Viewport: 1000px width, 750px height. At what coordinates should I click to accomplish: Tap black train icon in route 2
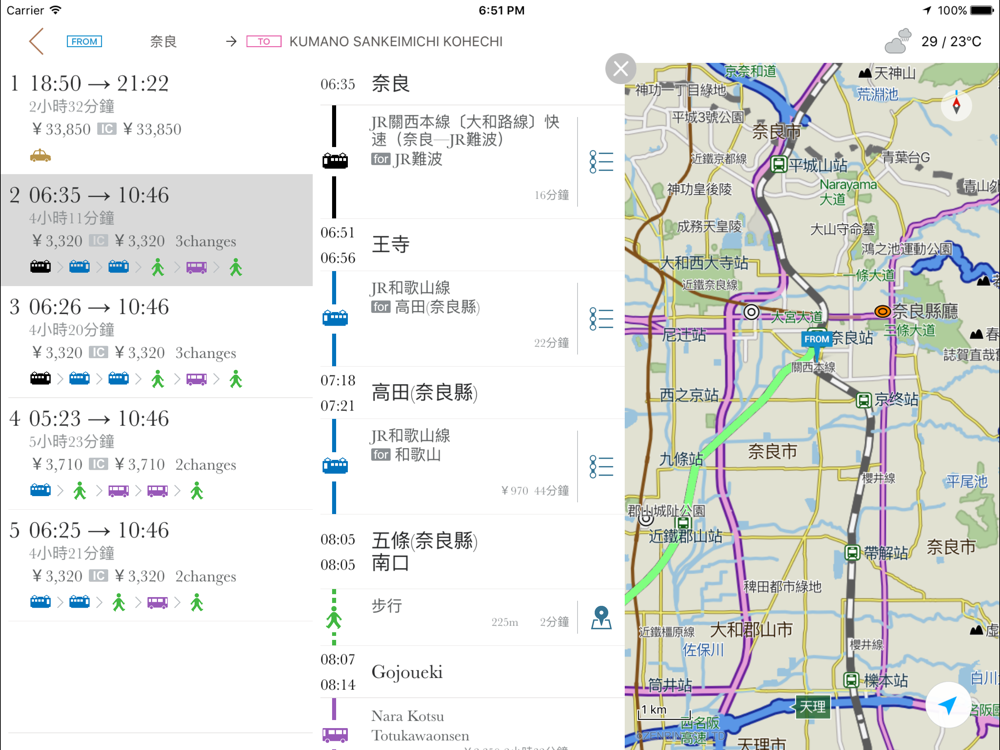pyautogui.click(x=40, y=267)
